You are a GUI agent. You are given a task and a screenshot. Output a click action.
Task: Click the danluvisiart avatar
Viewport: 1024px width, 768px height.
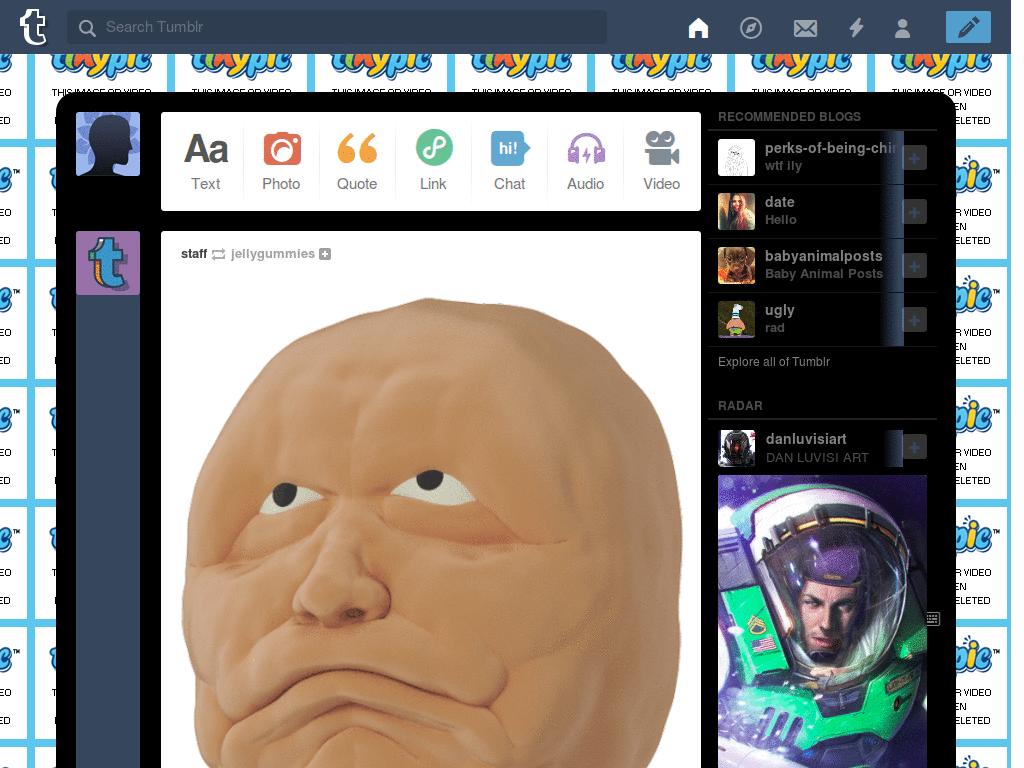(737, 448)
